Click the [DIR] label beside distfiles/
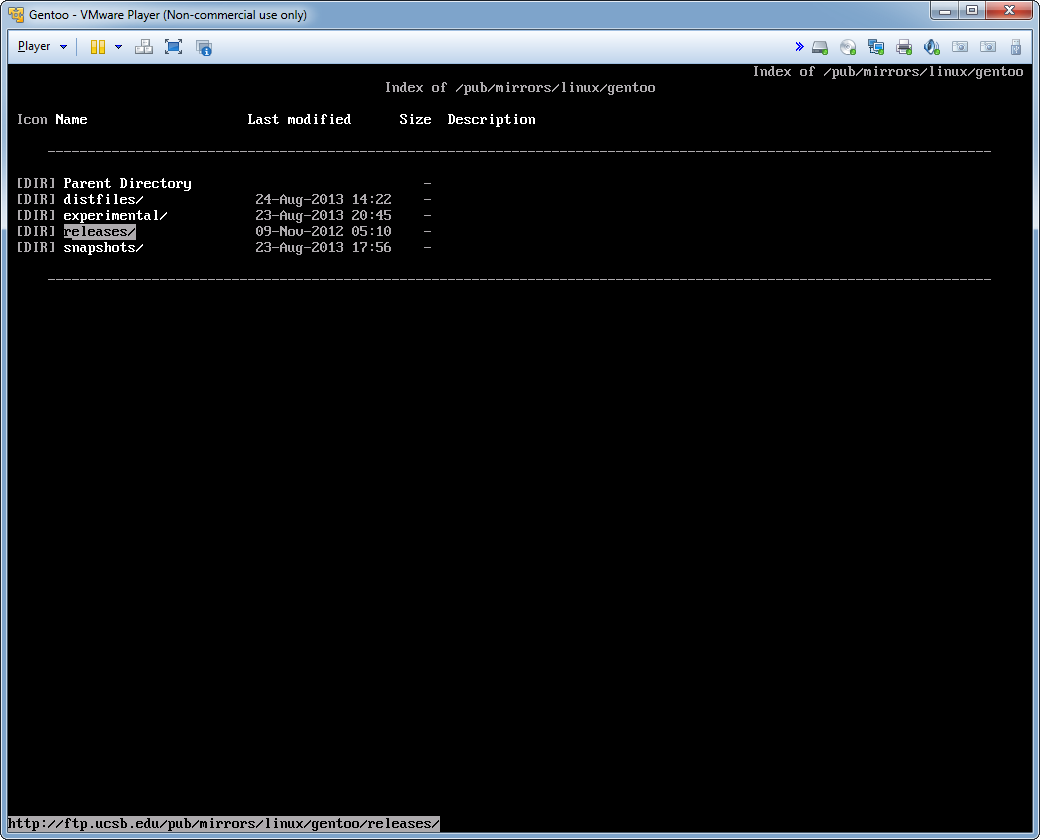1040x840 pixels. pyautogui.click(x=36, y=199)
